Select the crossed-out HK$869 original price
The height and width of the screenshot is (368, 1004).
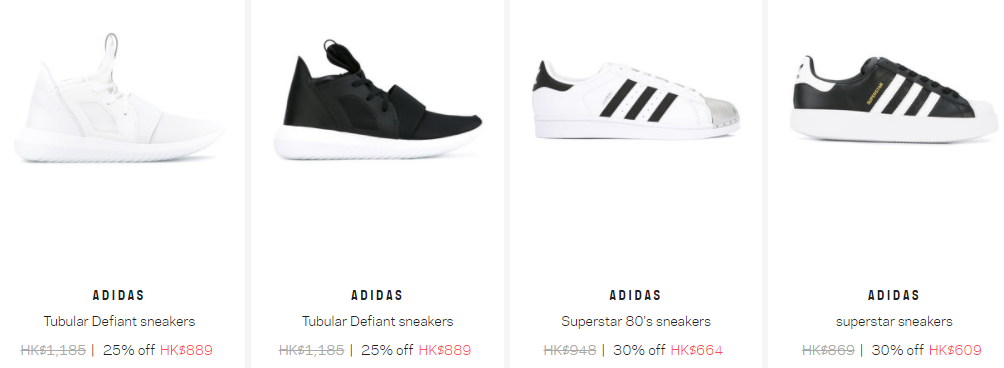828,350
